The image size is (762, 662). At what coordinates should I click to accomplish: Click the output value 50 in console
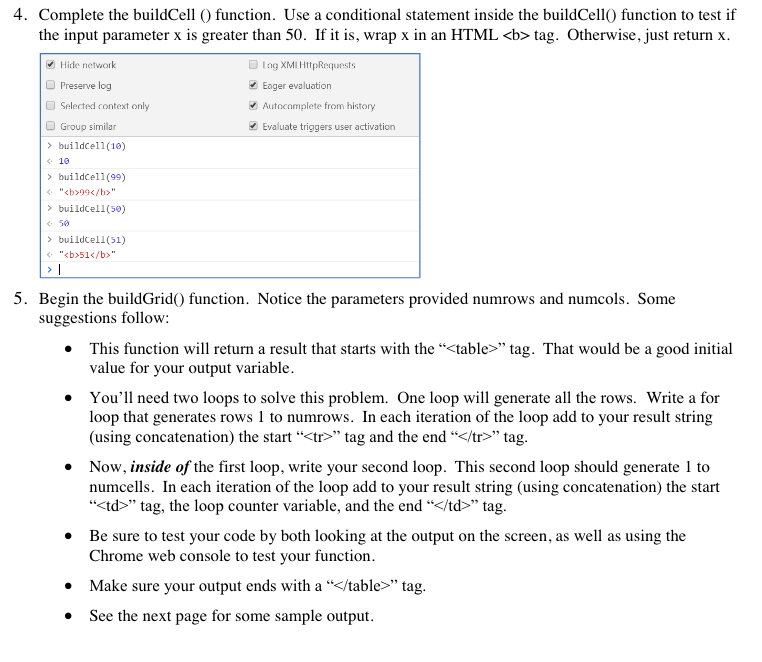click(x=64, y=224)
